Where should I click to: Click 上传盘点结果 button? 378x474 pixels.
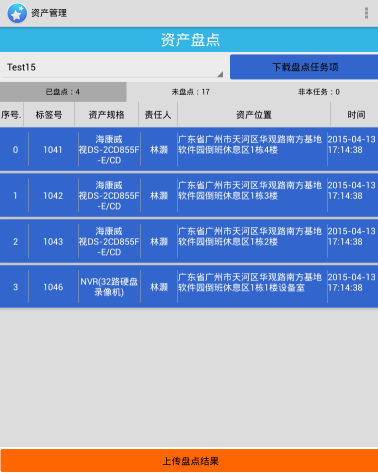point(189,461)
